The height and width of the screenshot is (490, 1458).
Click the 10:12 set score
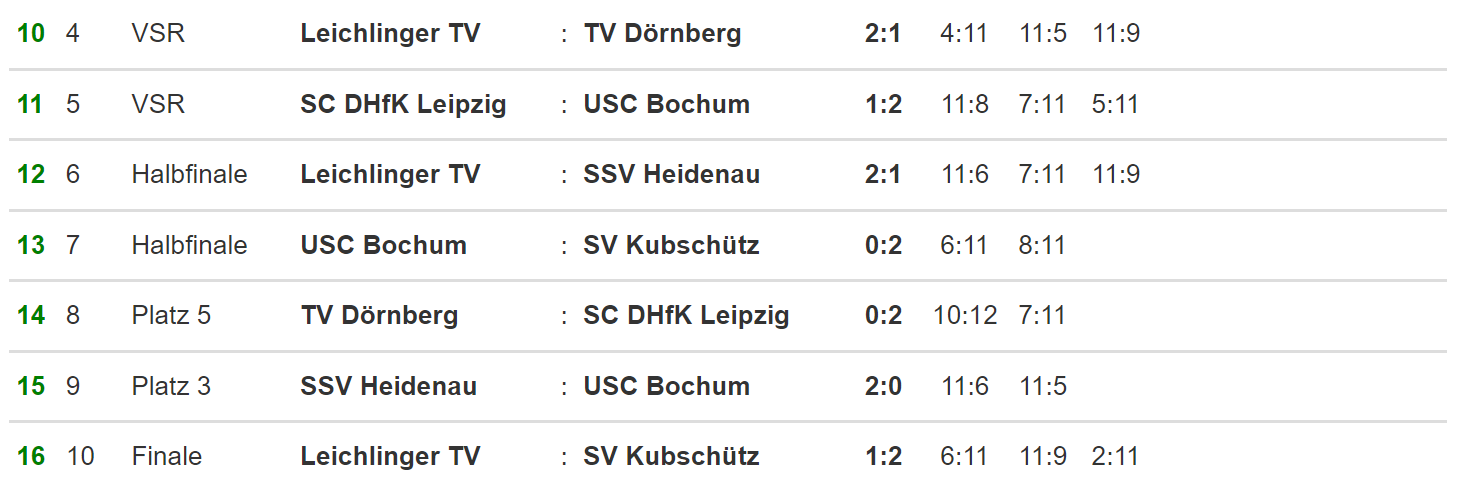965,315
